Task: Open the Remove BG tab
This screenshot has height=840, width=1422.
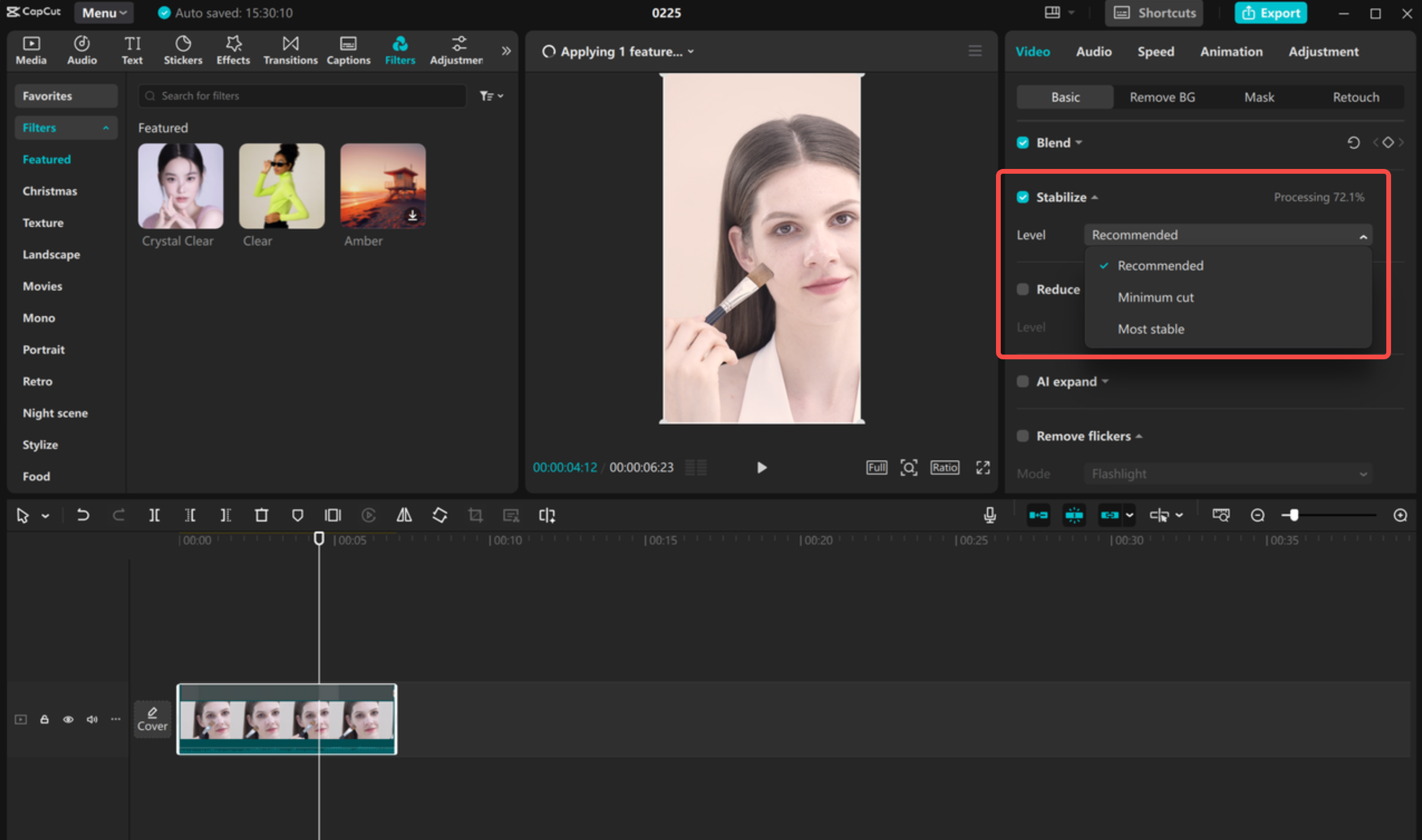Action: coord(1162,97)
